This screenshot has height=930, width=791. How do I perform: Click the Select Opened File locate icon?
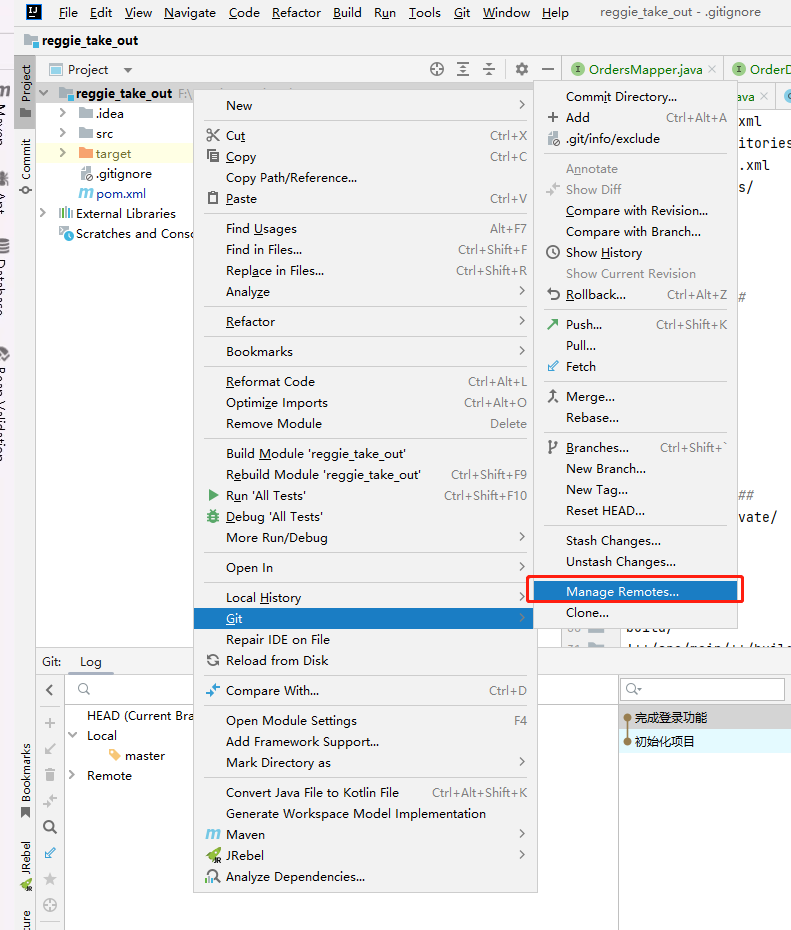click(x=436, y=69)
